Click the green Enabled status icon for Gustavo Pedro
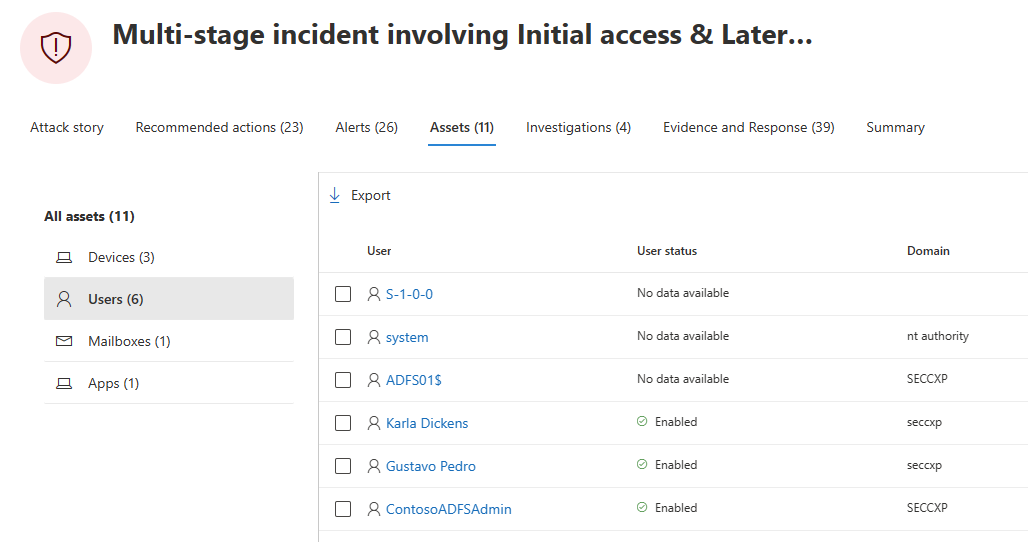Screen dimensions: 1028x542 tap(642, 465)
